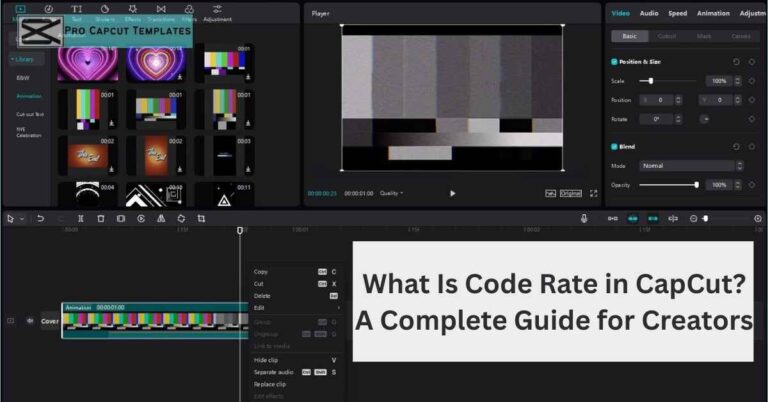Toggle the linkage button in timeline toolbar
The image size is (768, 402).
(653, 219)
